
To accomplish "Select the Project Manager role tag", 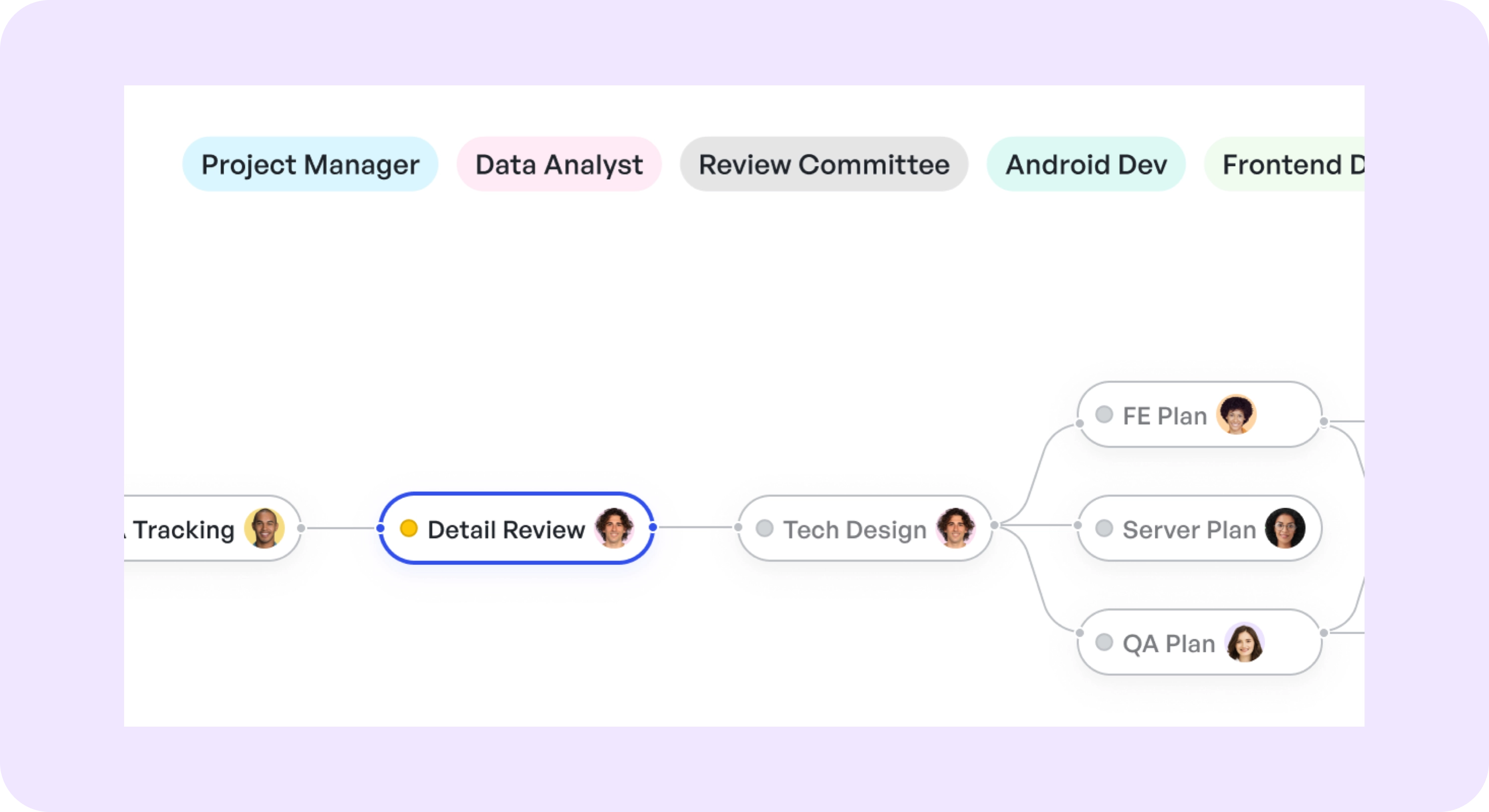I will (x=310, y=164).
